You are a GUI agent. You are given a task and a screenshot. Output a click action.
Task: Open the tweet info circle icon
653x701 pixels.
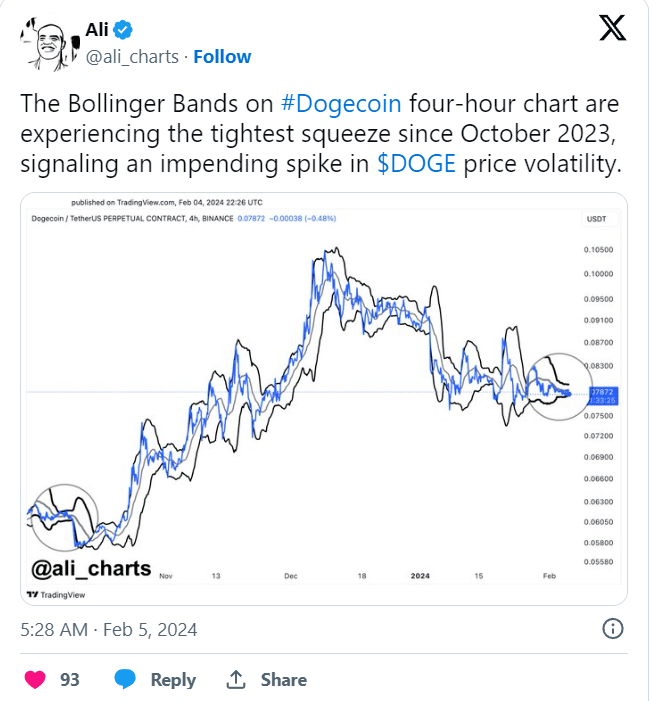pyautogui.click(x=612, y=629)
